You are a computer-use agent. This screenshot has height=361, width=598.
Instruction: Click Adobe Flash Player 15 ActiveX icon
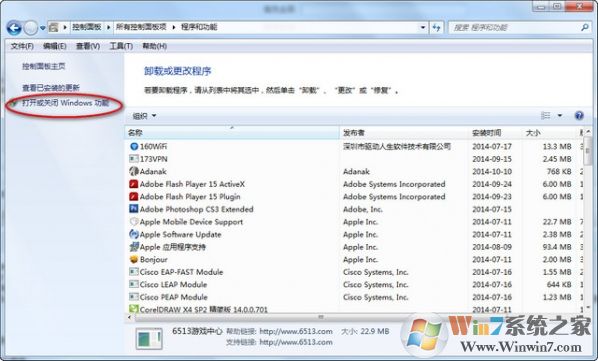coord(134,184)
